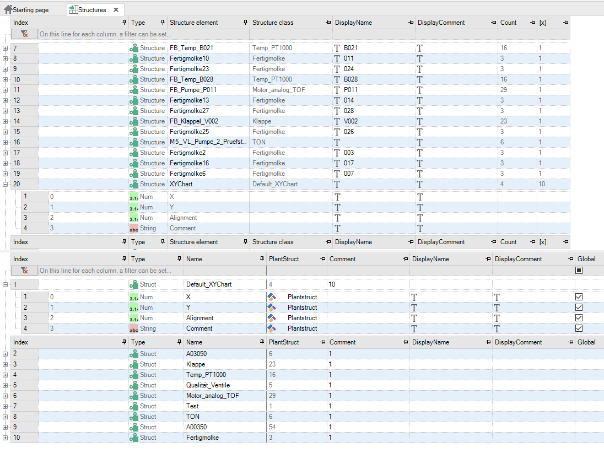This screenshot has width=604, height=455.
Task: Open DisplayName editor in lower X row
Action: [x=414, y=297]
